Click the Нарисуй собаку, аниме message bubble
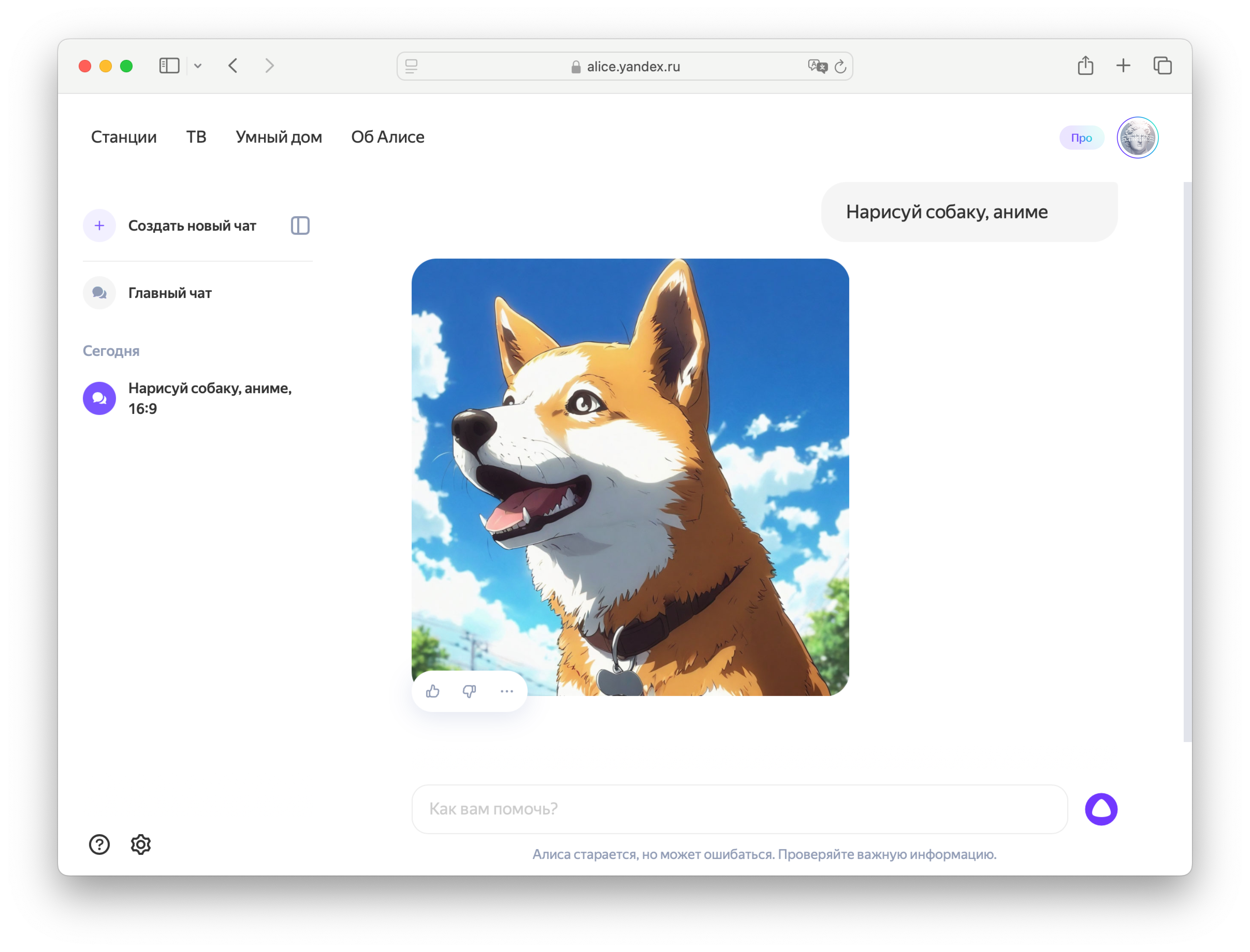Image resolution: width=1250 pixels, height=952 pixels. [x=969, y=212]
